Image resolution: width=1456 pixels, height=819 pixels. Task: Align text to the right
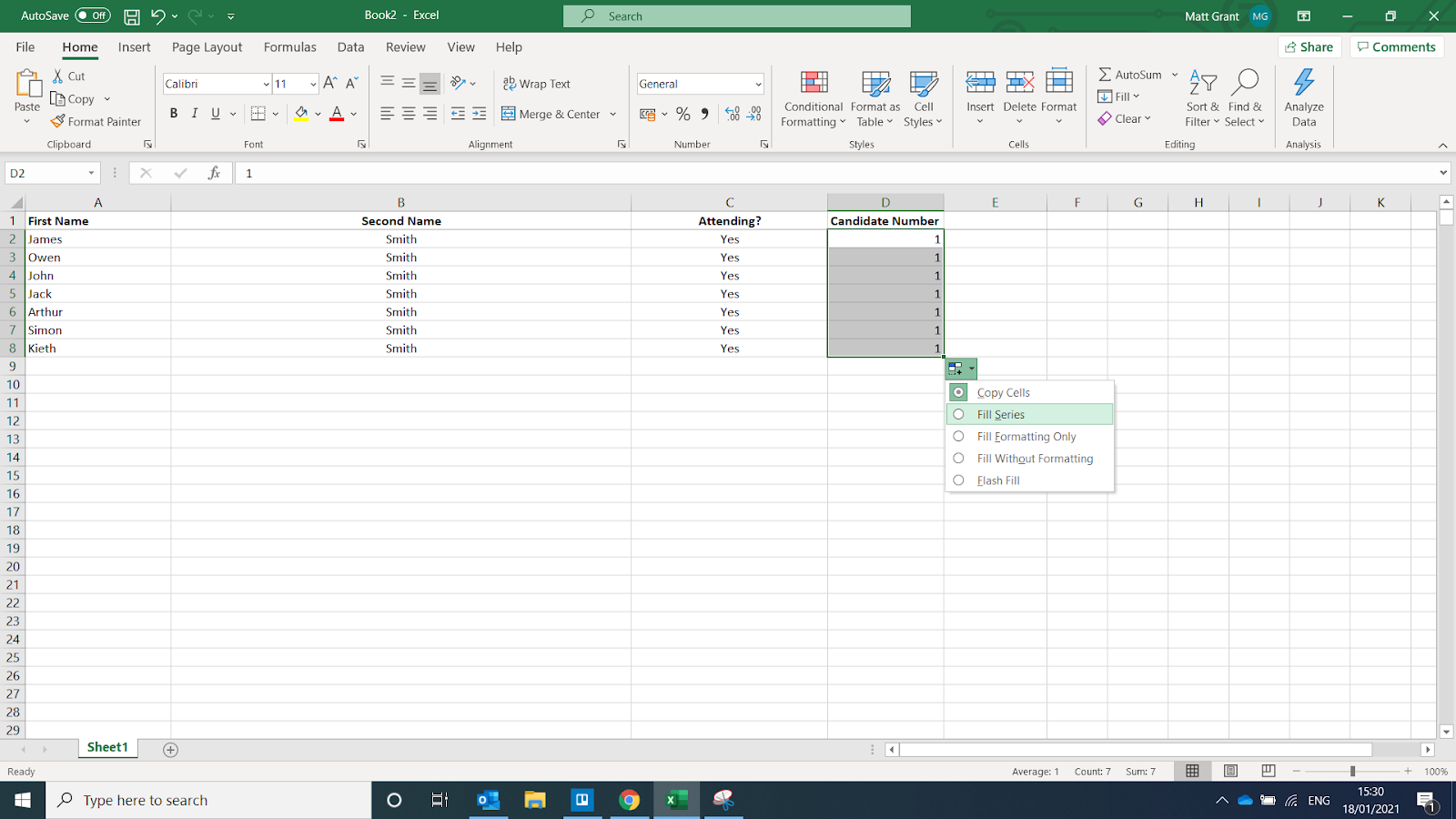click(x=430, y=114)
